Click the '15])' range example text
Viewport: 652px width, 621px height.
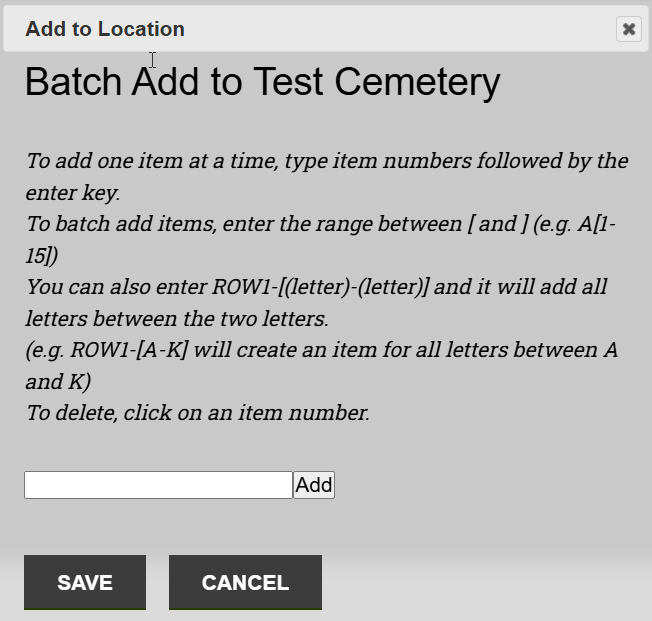point(41,255)
